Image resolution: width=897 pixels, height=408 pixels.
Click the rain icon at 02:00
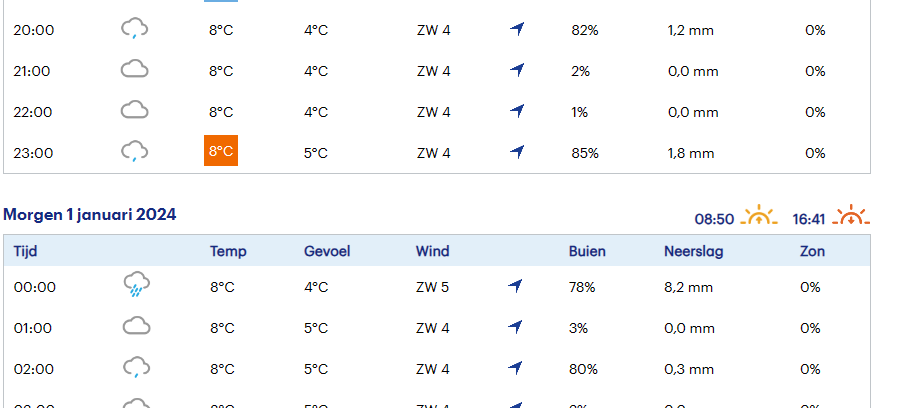coord(137,367)
